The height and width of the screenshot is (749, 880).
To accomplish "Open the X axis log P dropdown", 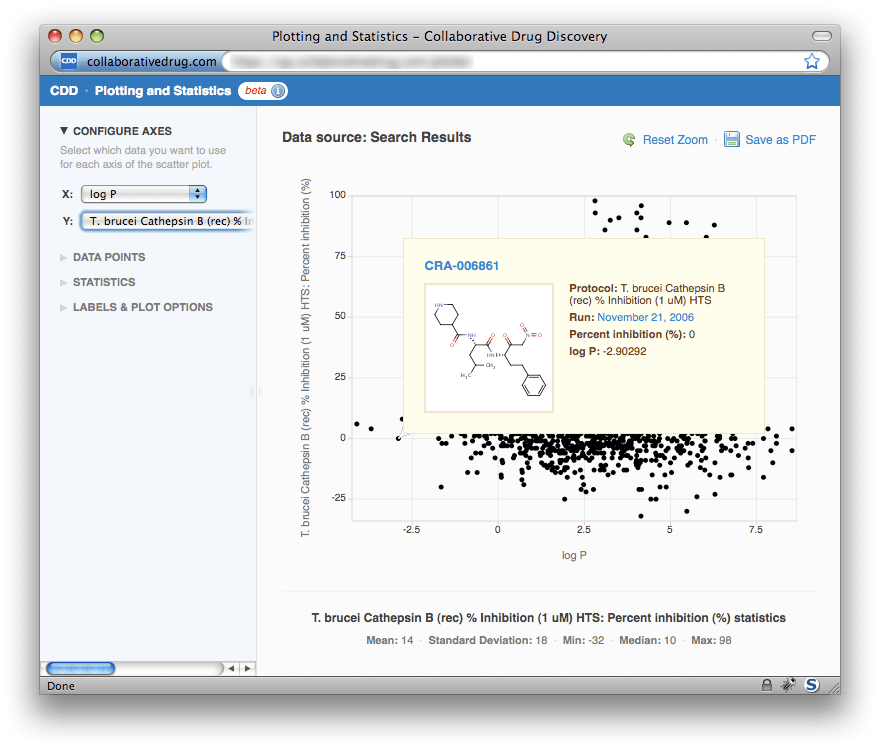I will point(144,194).
